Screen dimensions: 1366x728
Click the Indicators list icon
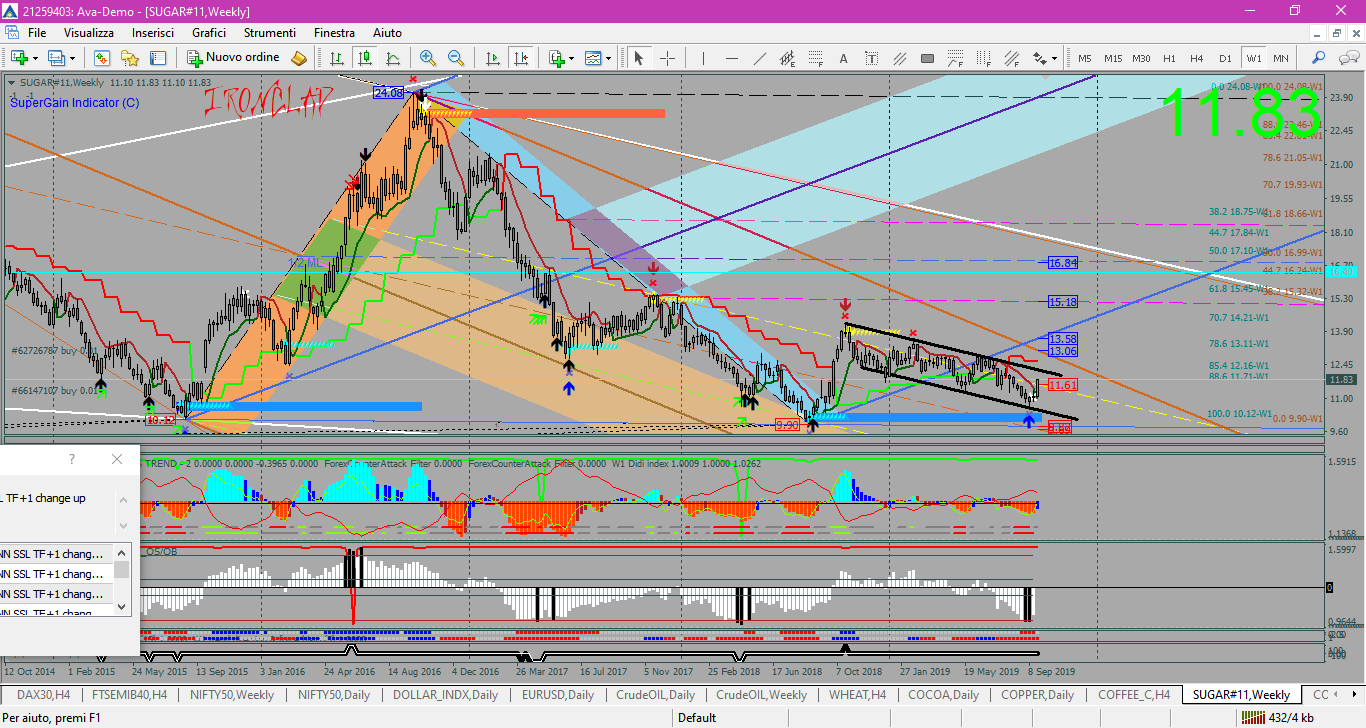(x=556, y=58)
